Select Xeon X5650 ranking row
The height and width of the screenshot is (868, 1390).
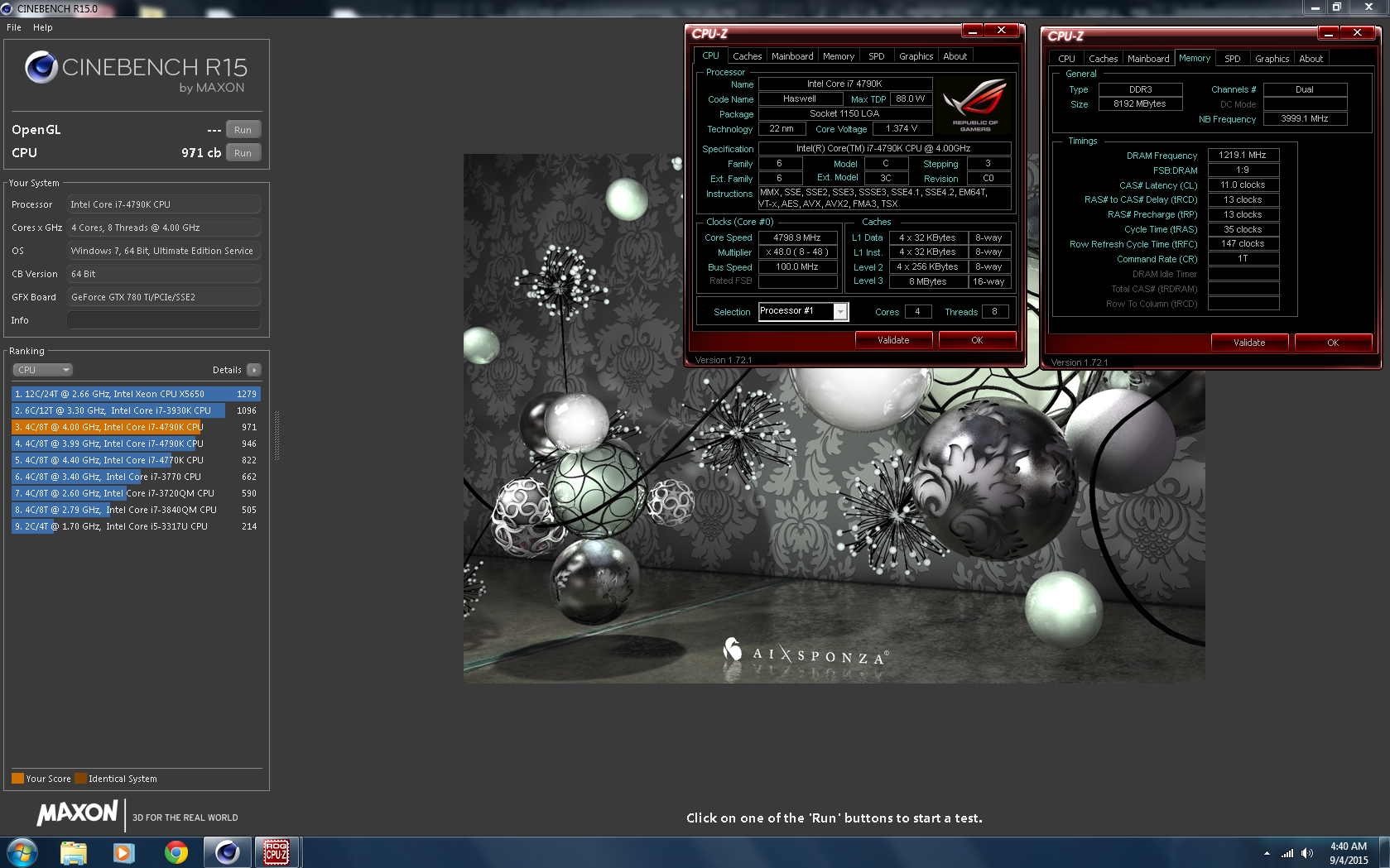tap(136, 394)
